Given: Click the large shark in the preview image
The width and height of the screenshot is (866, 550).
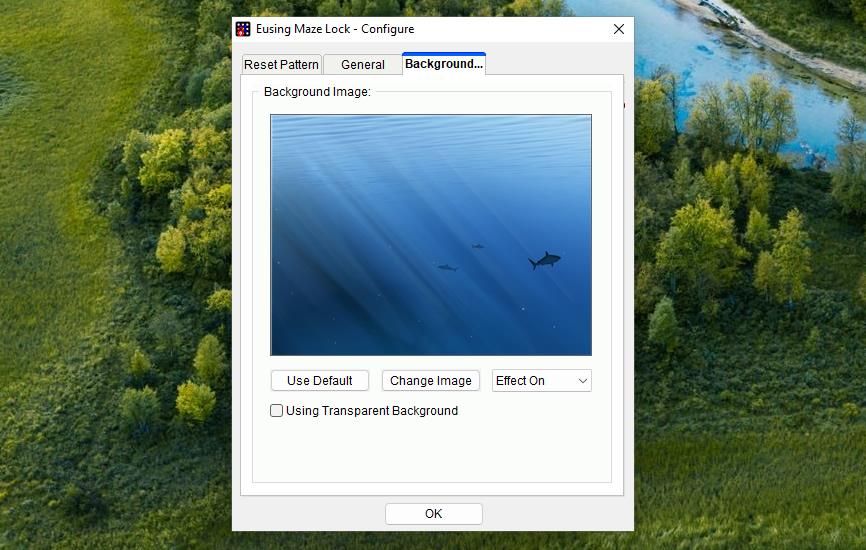Looking at the screenshot, I should point(545,261).
